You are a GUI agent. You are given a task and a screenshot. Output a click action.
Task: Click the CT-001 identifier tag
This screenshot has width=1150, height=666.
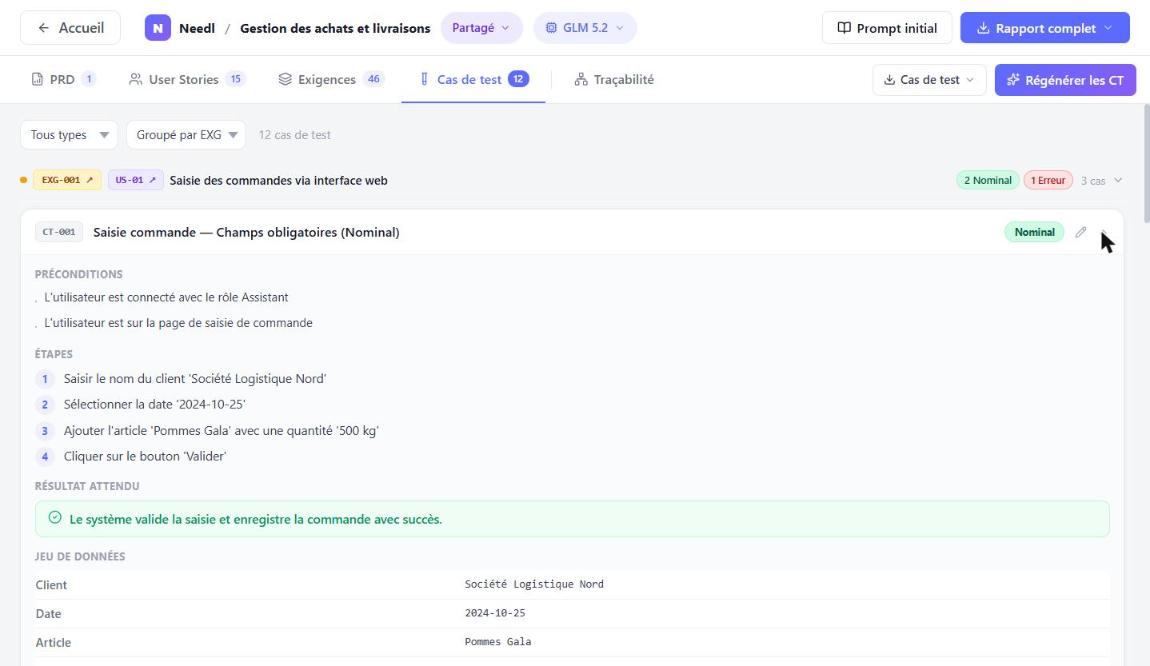tap(59, 232)
